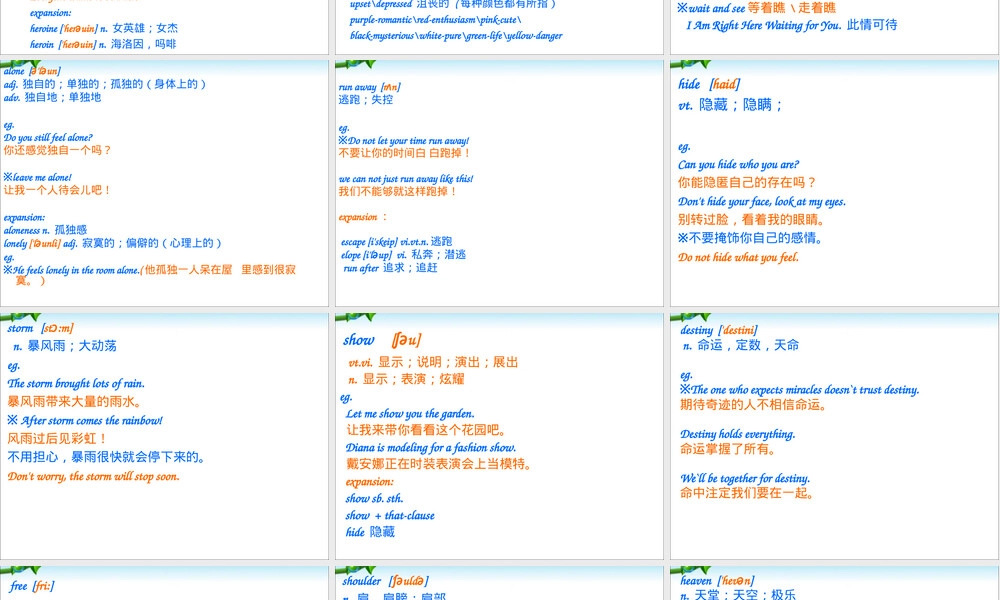1000x600 pixels.
Task: Open the 'show' vocabulary slide thumbnail
Action: (x=499, y=436)
